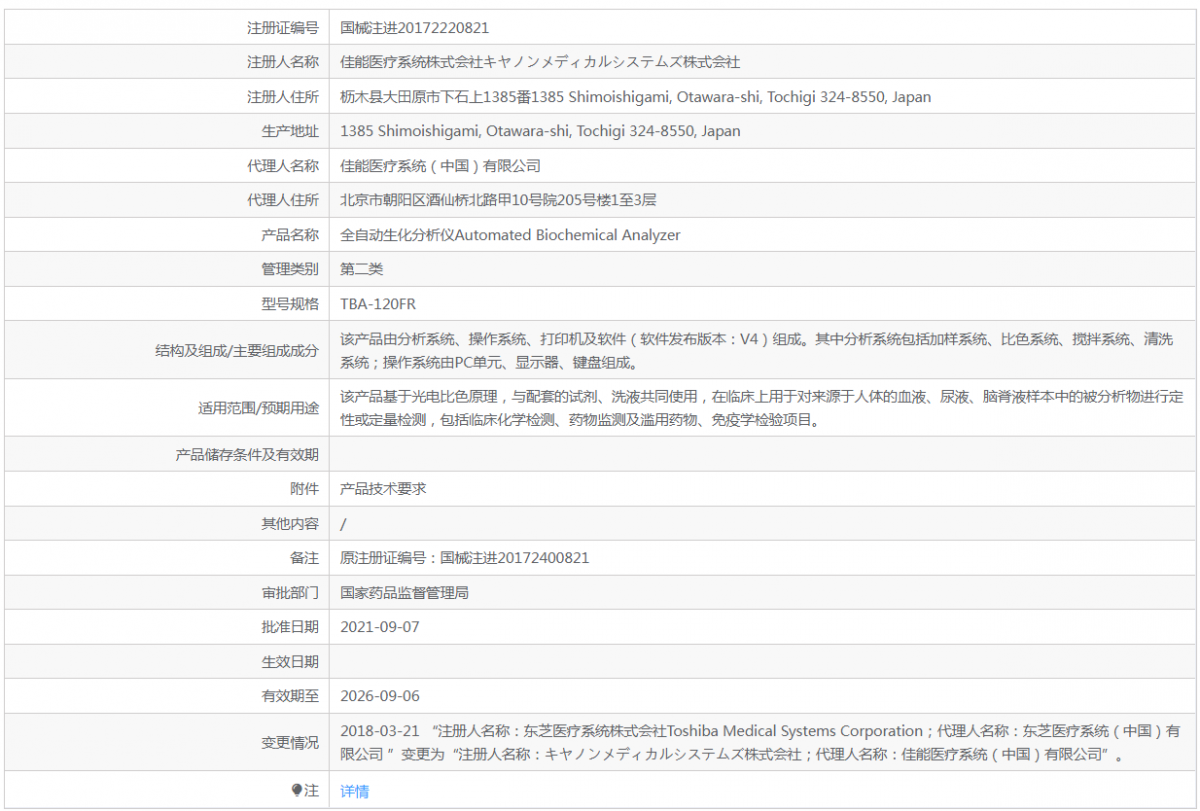Click the marker icon beside 注 label
The width and height of the screenshot is (1200, 811).
296,790
